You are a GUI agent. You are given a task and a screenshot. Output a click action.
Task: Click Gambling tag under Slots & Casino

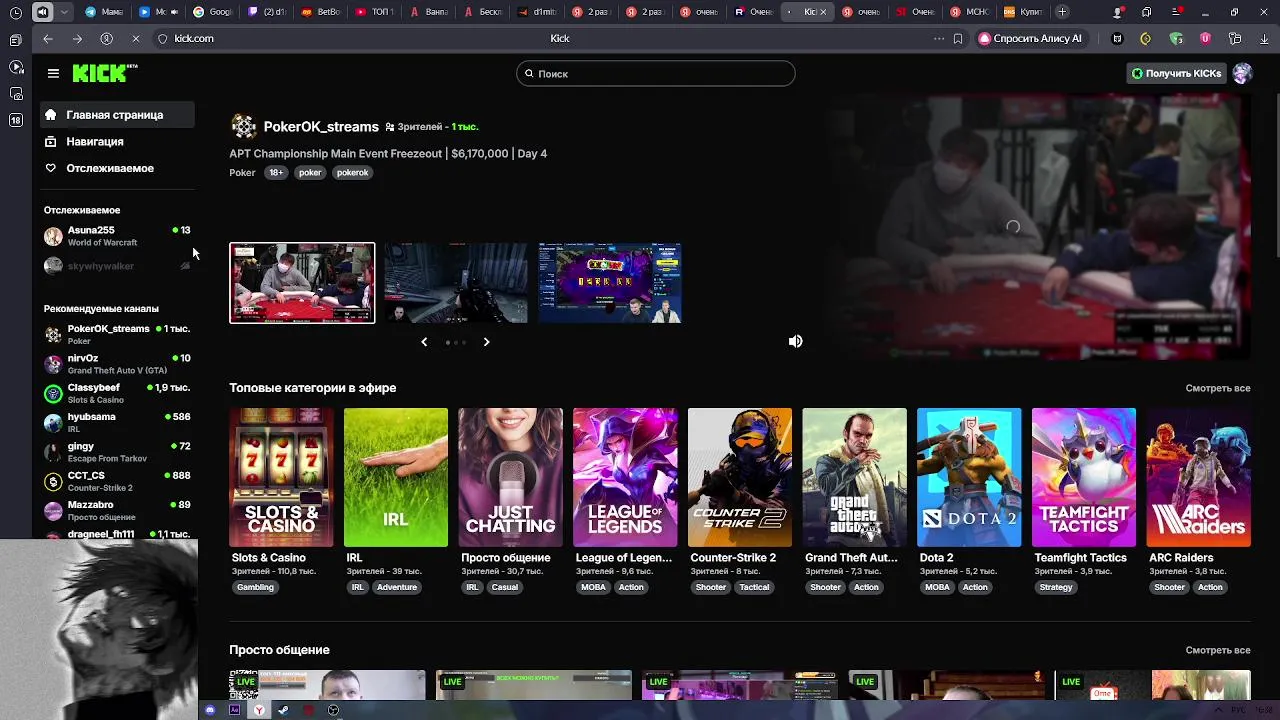coord(255,587)
